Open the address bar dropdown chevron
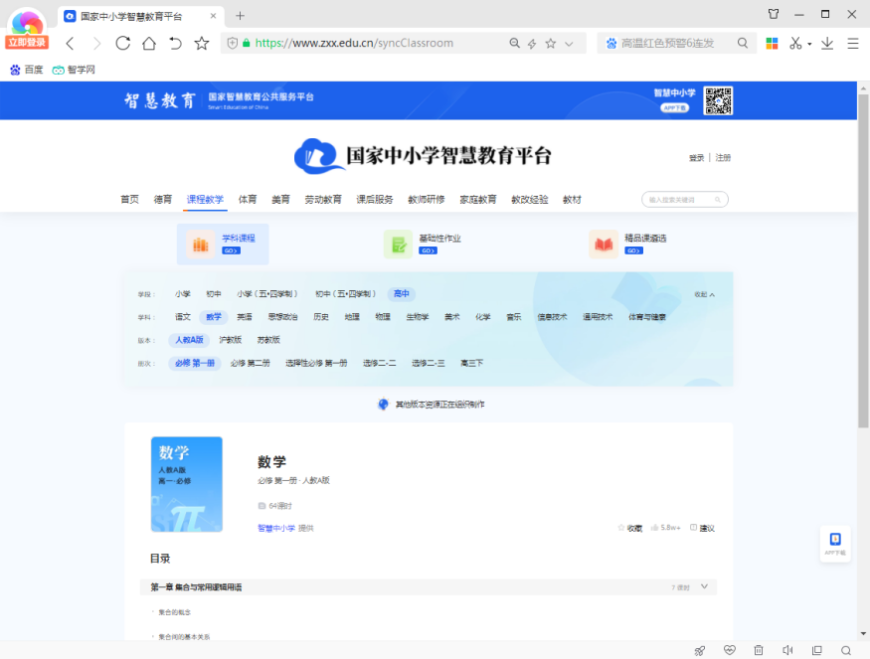Screen dimensions: 870x659 569,44
